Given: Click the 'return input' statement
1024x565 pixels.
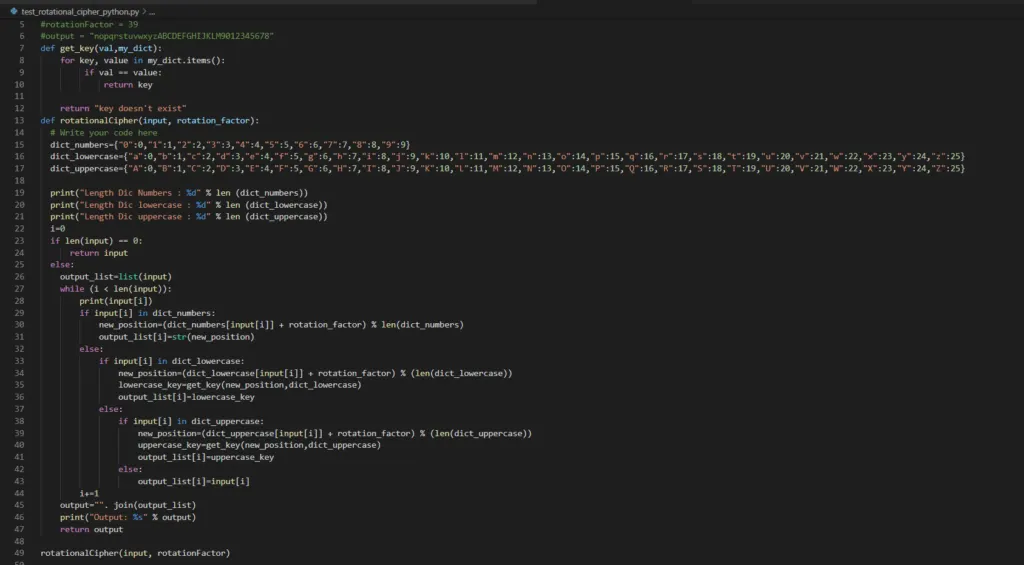Looking at the screenshot, I should (99, 253).
